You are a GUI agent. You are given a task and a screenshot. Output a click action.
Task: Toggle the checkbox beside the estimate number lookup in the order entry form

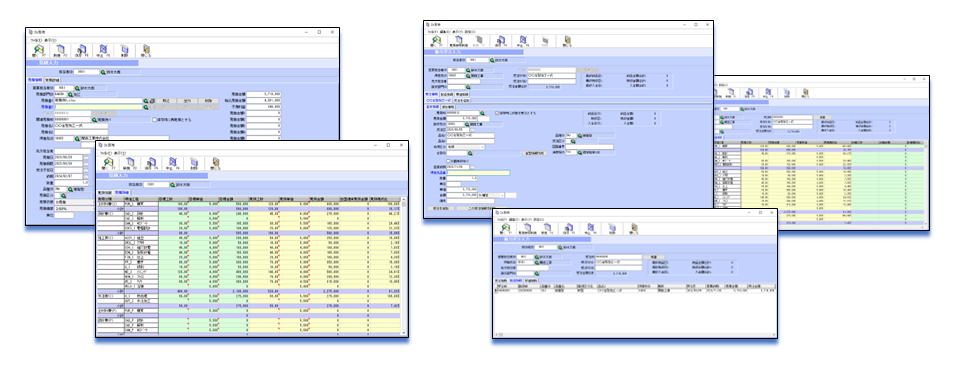(x=496, y=113)
